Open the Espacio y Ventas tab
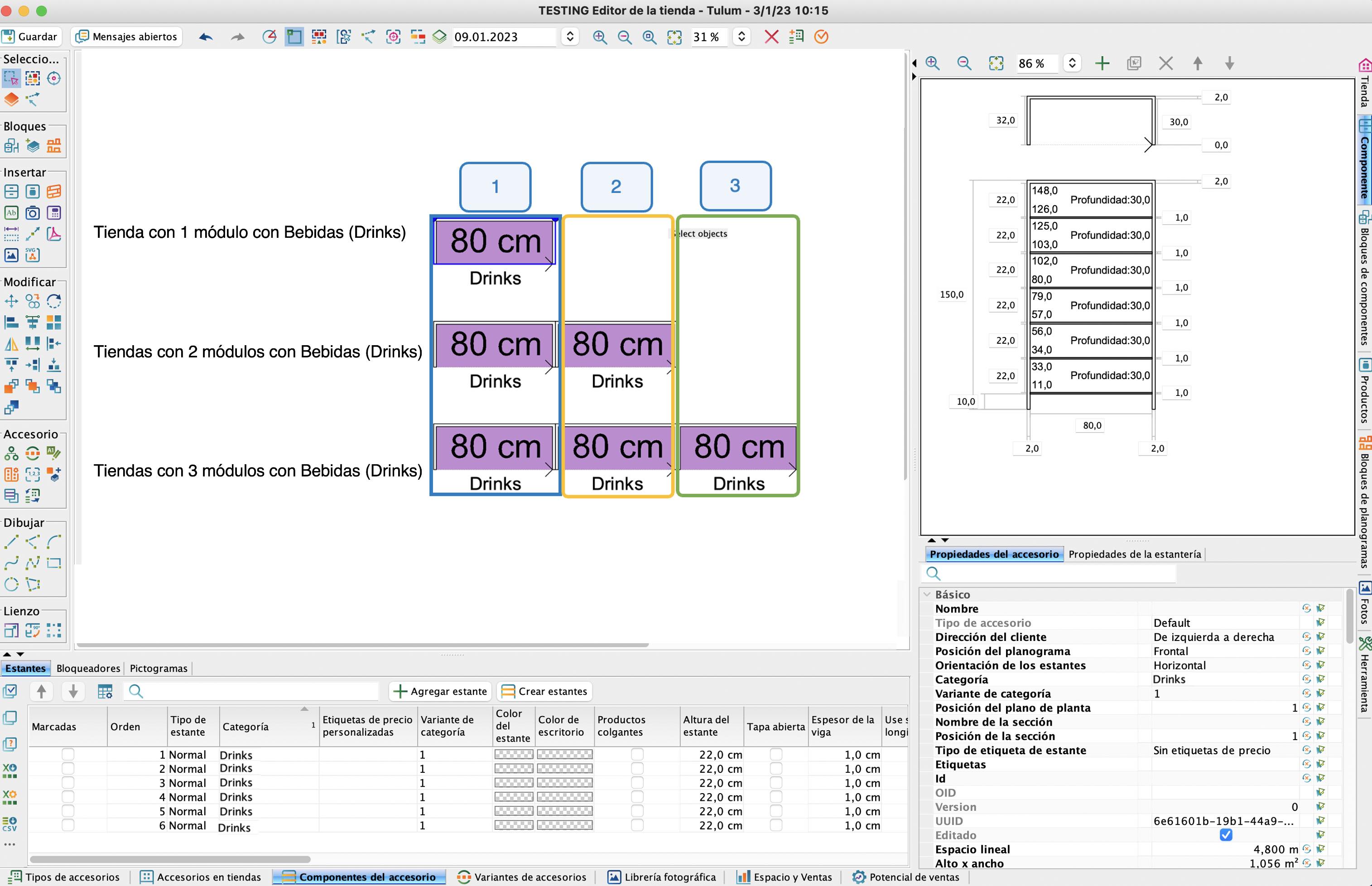The width and height of the screenshot is (1372, 886). (x=785, y=877)
